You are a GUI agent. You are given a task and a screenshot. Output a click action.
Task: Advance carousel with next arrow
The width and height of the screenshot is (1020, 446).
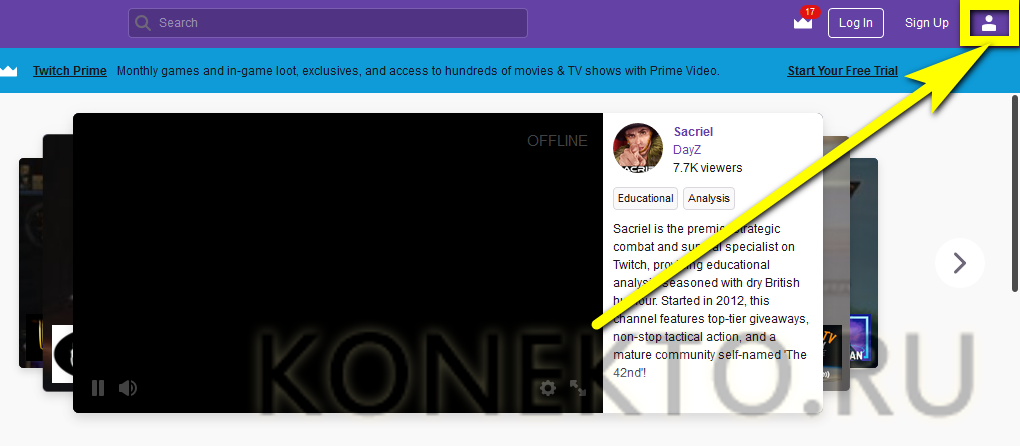960,263
